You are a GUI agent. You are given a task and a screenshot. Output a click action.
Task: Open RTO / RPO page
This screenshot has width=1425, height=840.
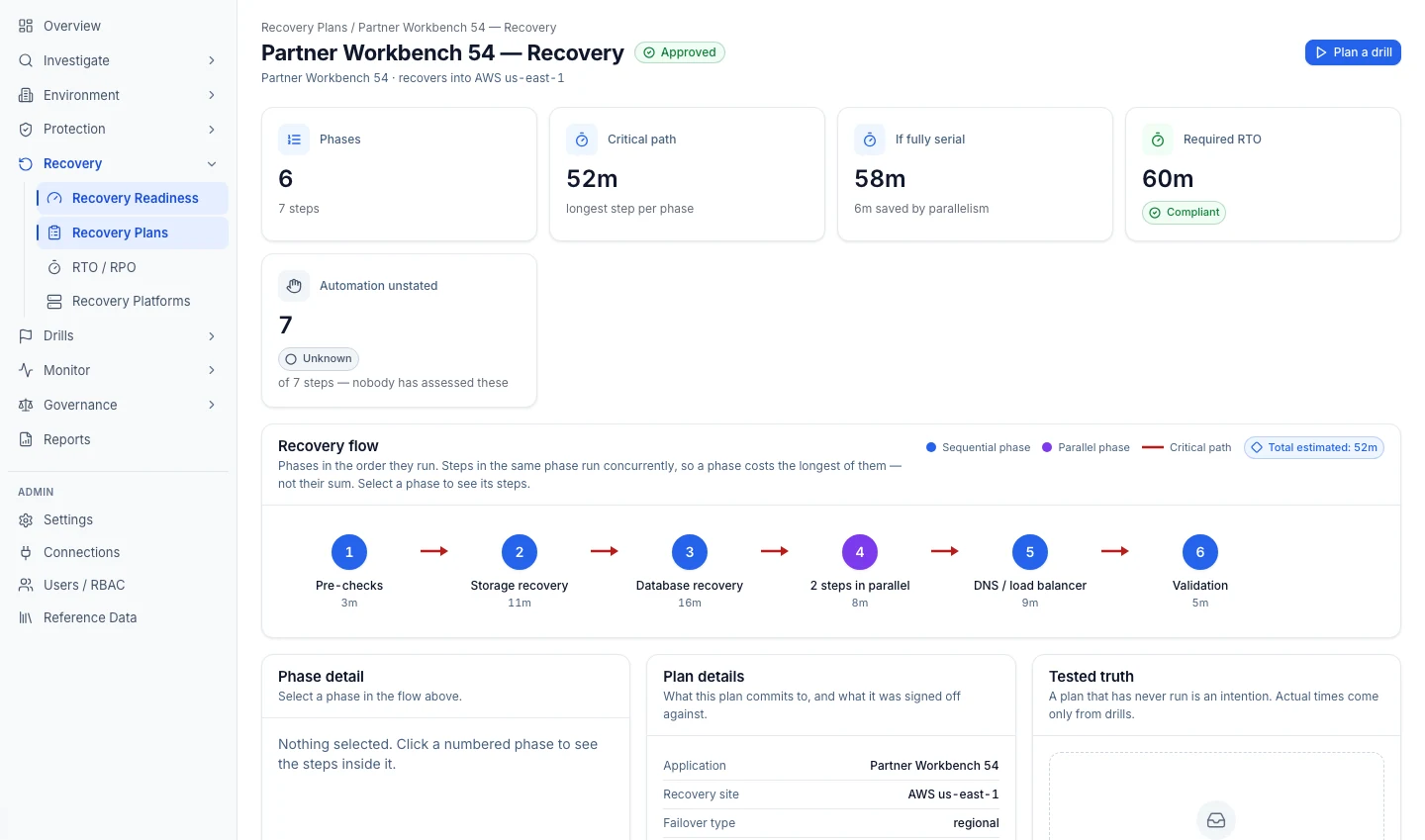pos(133,267)
